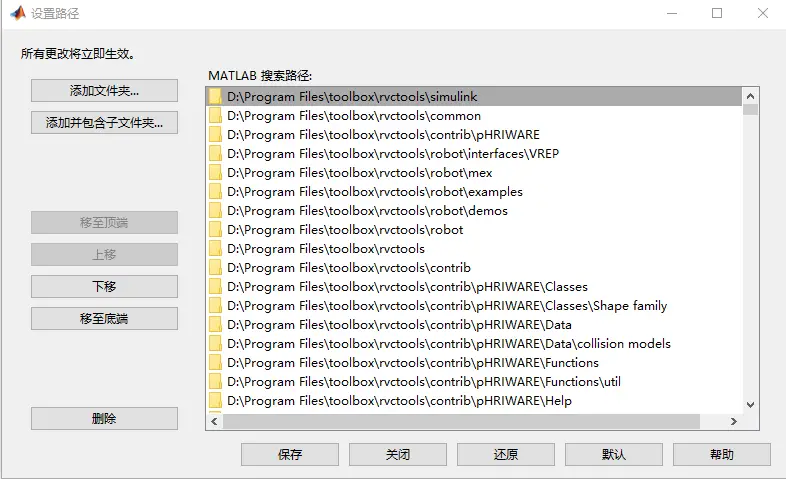The height and width of the screenshot is (479, 786).
Task: Click 删除 button
Action: pyautogui.click(x=104, y=418)
